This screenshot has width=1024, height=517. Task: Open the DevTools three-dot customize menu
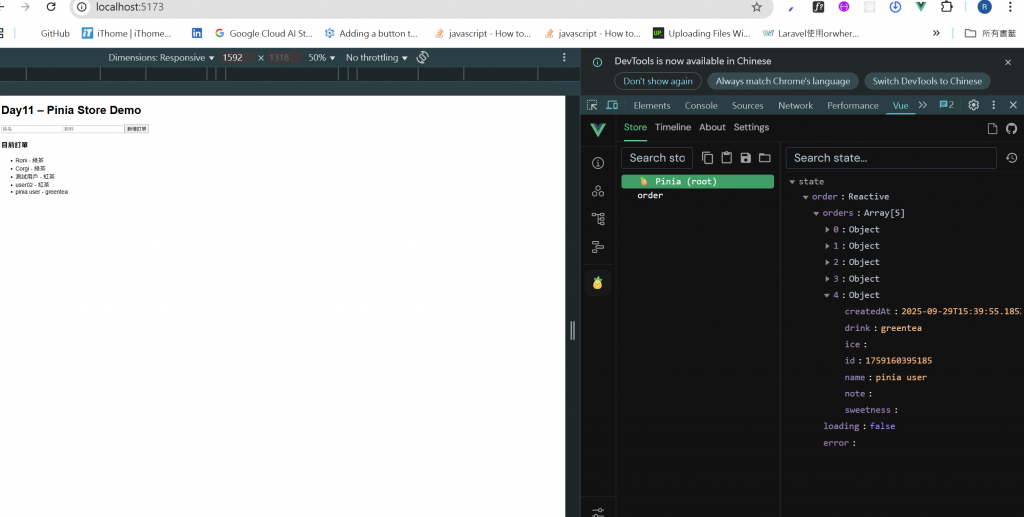coord(993,105)
